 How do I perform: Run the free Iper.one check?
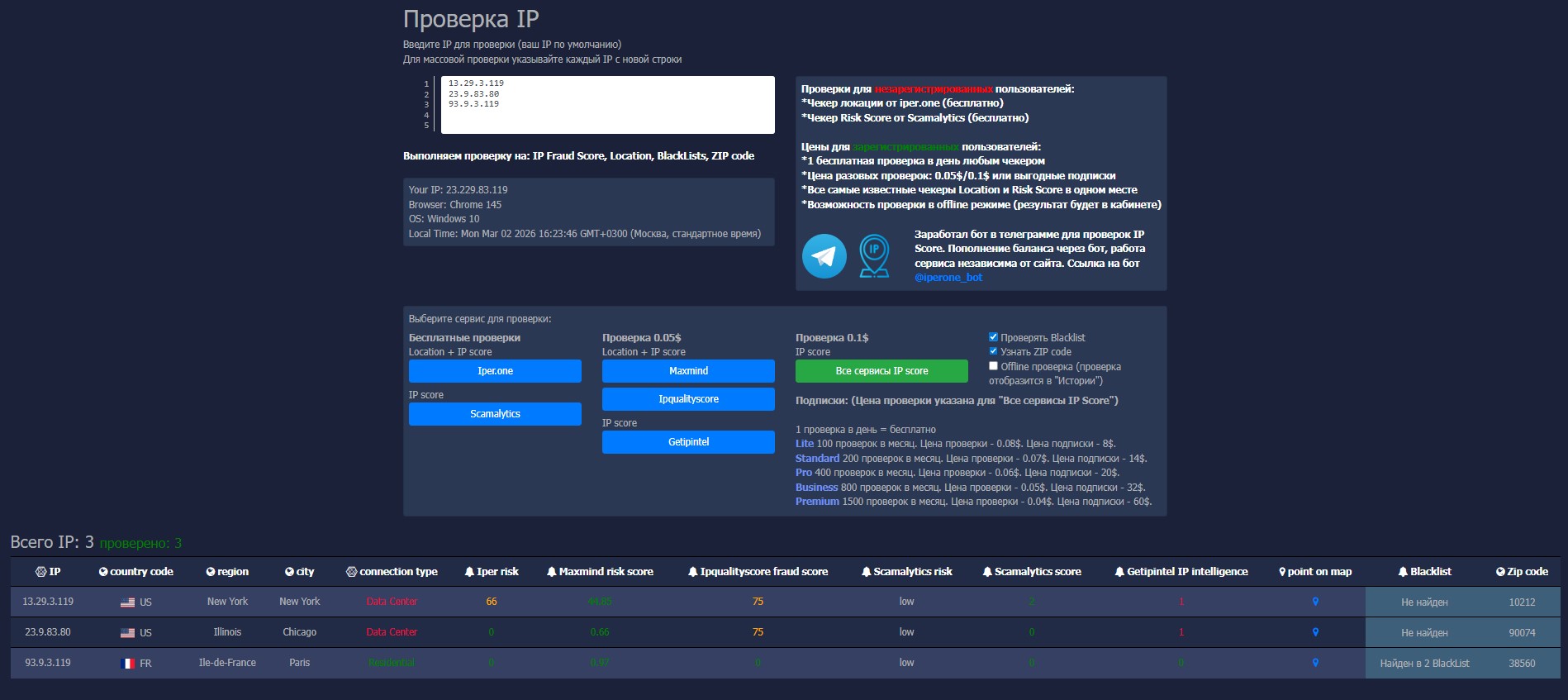[x=495, y=371]
